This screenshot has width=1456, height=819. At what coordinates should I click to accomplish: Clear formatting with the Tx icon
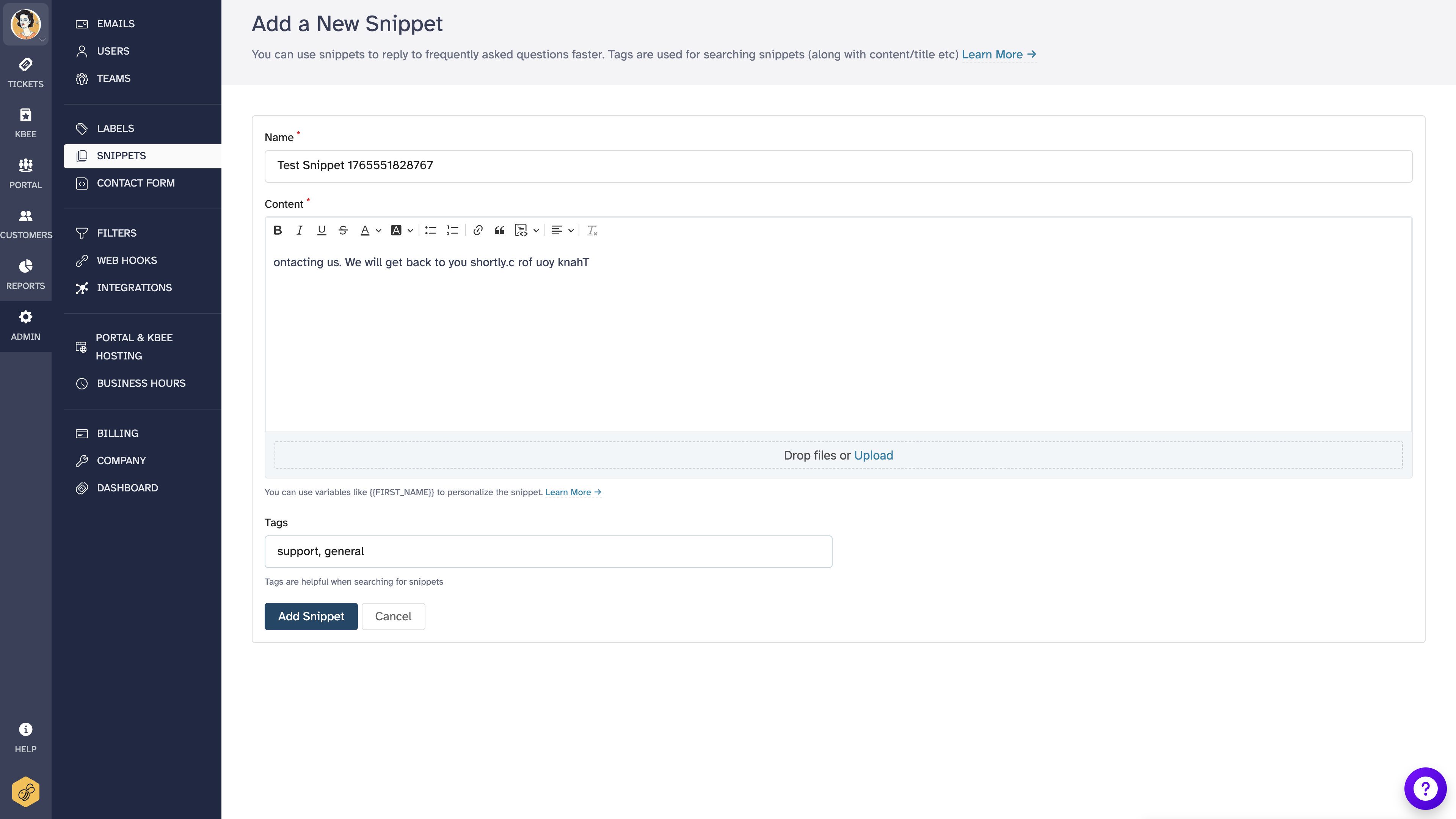592,230
